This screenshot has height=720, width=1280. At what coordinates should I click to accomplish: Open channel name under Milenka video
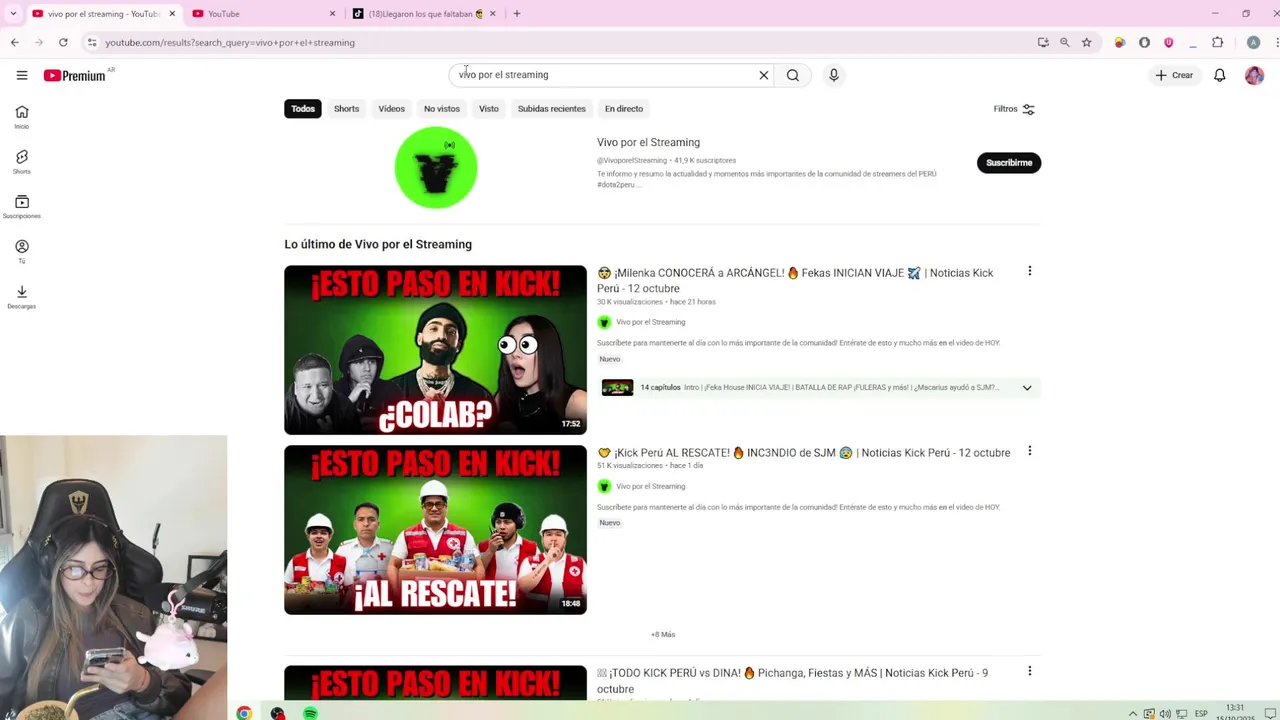coord(650,322)
